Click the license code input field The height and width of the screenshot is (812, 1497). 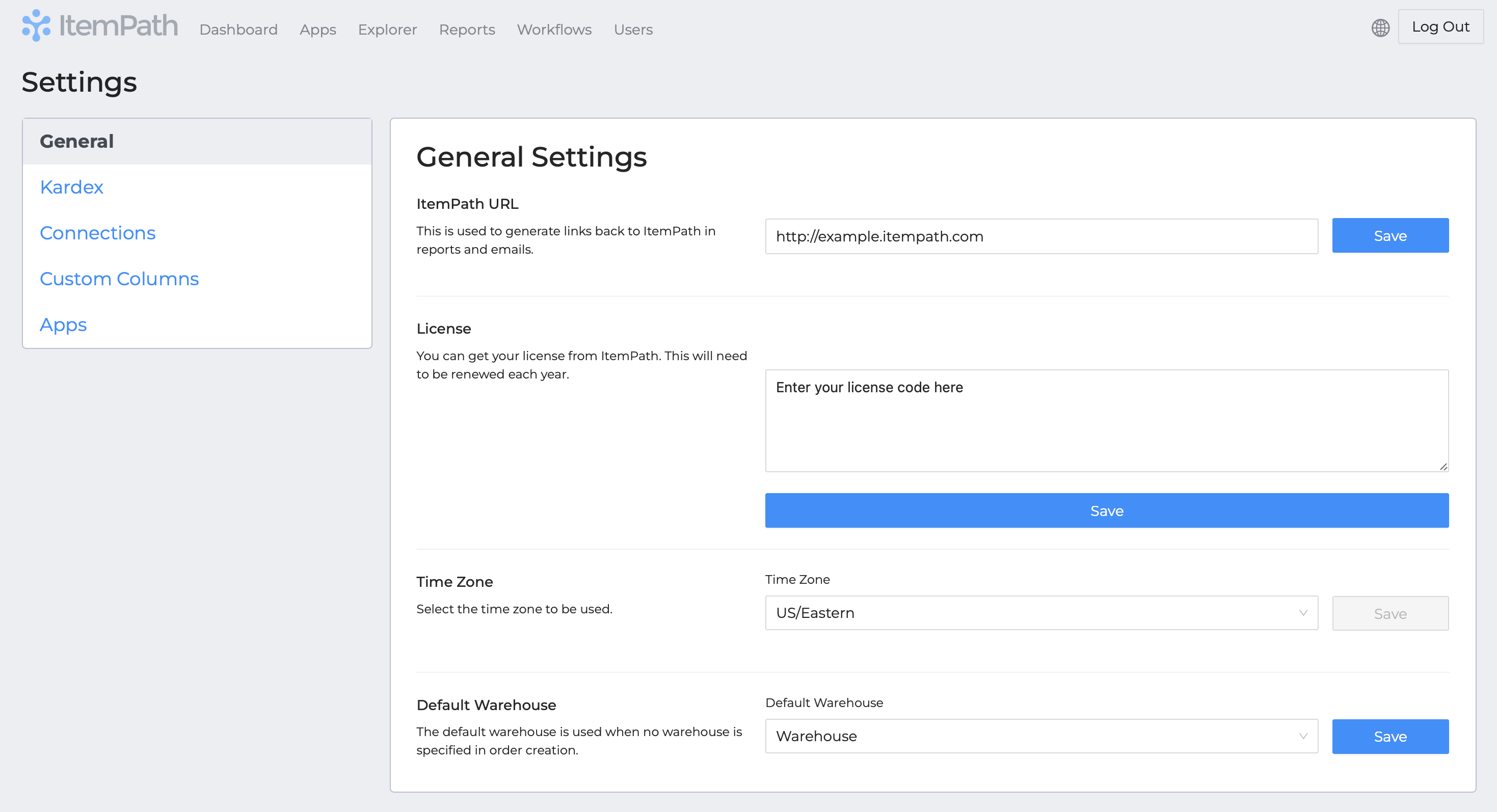[1107, 421]
